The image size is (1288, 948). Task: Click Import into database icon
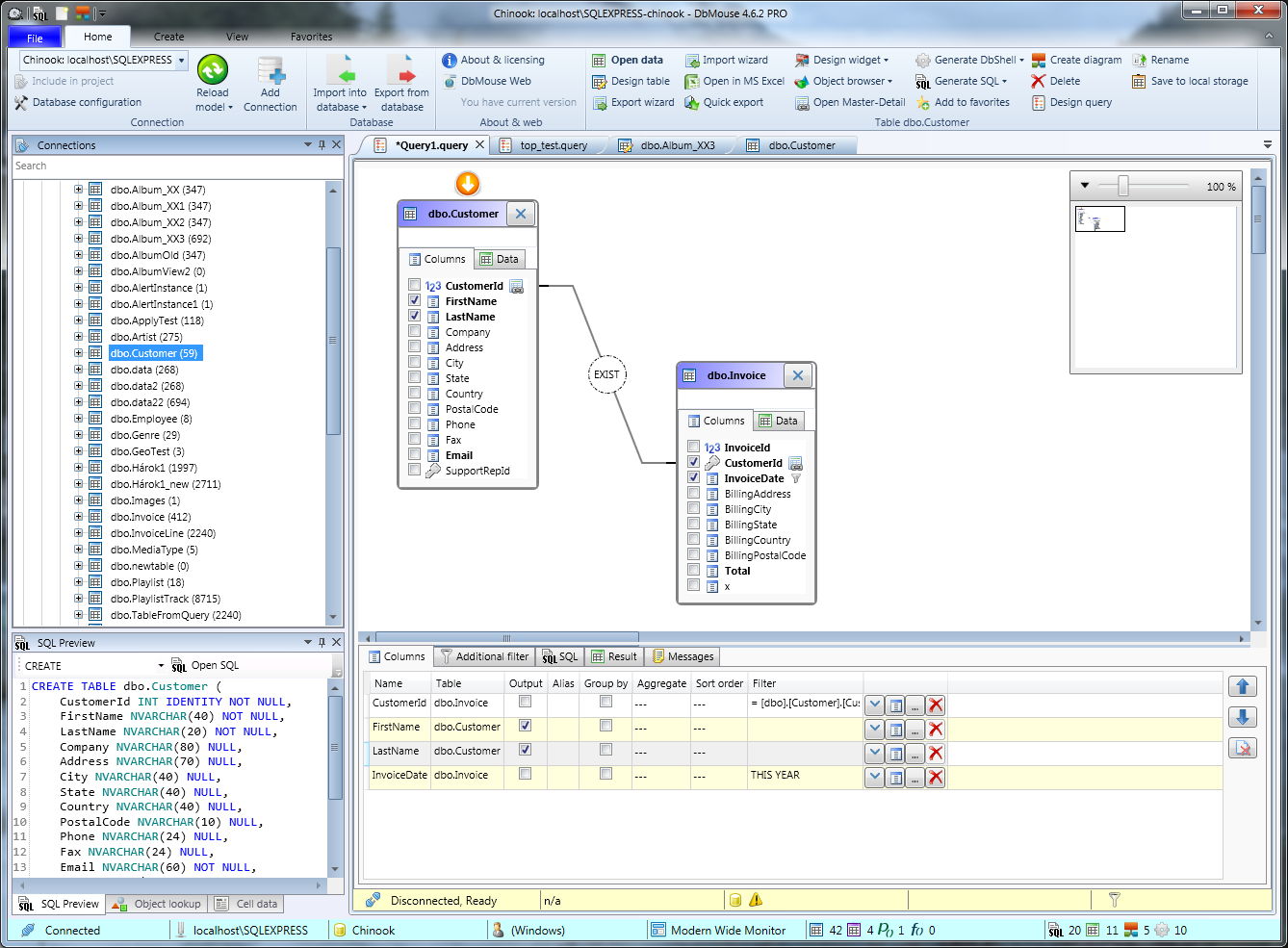click(x=340, y=70)
